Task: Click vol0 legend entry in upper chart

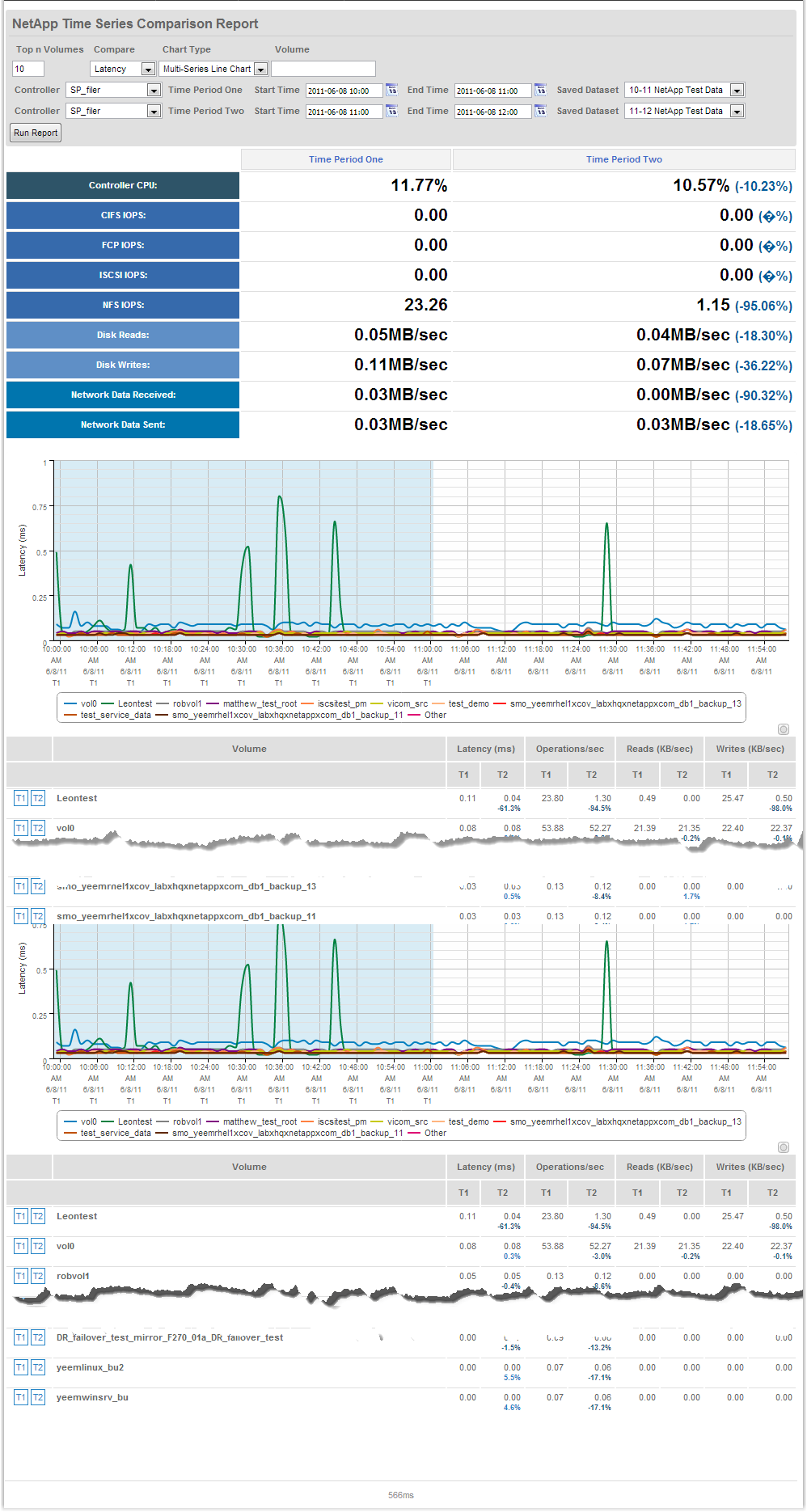Action: 80,704
